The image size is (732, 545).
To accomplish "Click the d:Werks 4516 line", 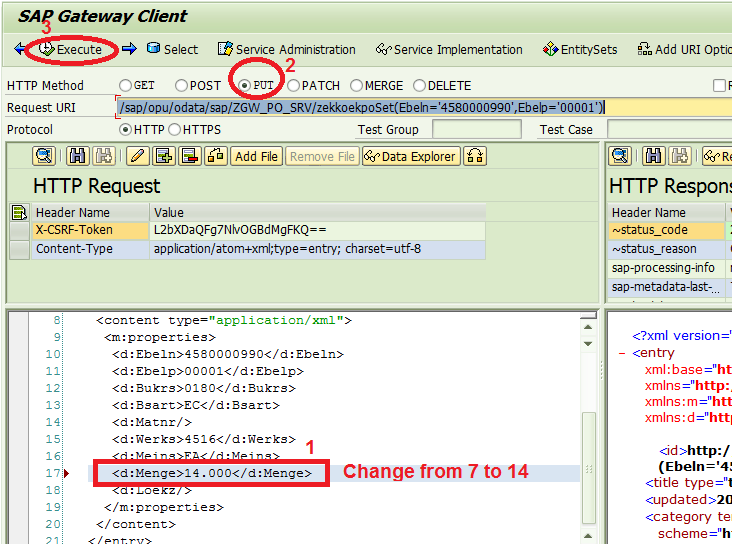I will click(x=204, y=439).
